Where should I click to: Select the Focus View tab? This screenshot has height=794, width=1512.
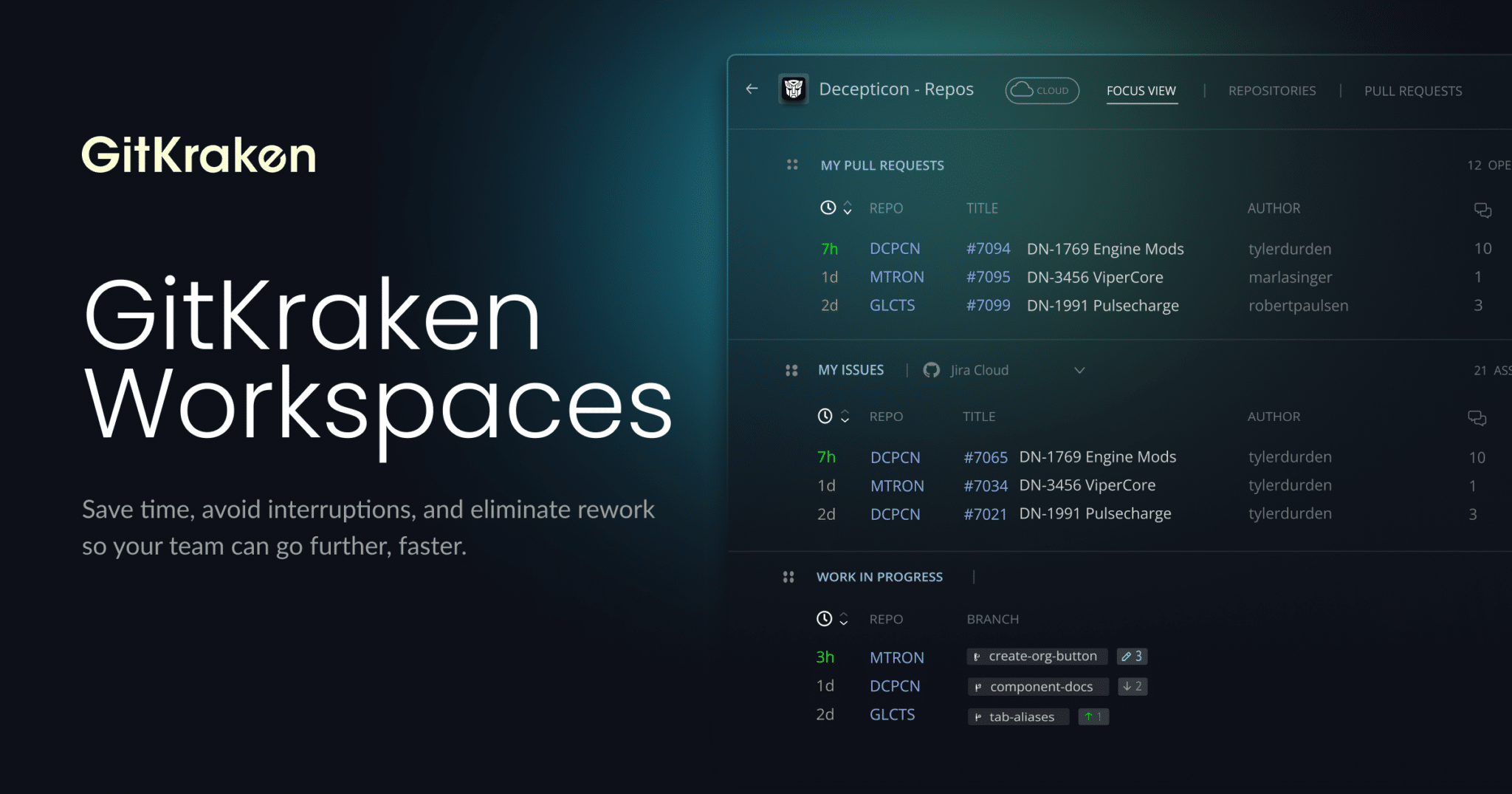coord(1141,91)
